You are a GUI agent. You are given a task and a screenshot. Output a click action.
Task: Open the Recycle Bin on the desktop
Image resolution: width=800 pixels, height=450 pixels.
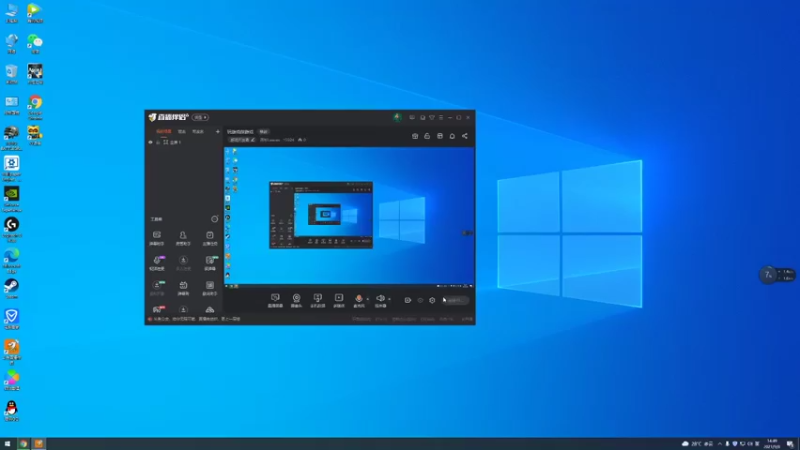pos(12,74)
